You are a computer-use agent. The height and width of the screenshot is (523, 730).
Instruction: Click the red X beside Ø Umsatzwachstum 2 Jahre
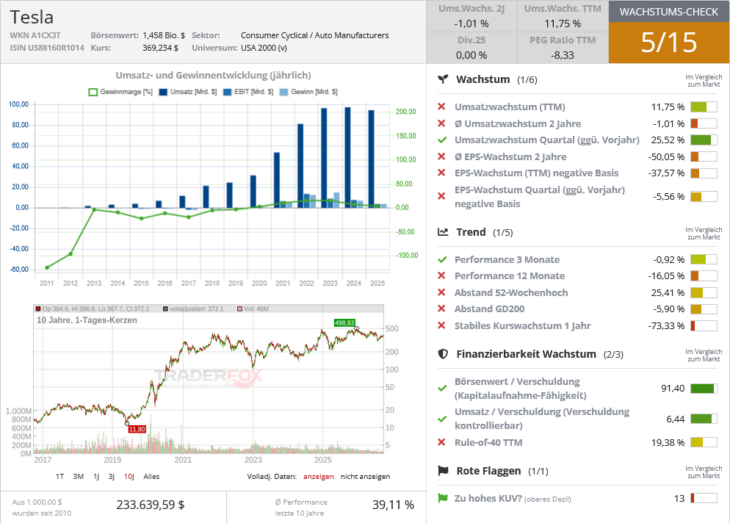(x=441, y=123)
